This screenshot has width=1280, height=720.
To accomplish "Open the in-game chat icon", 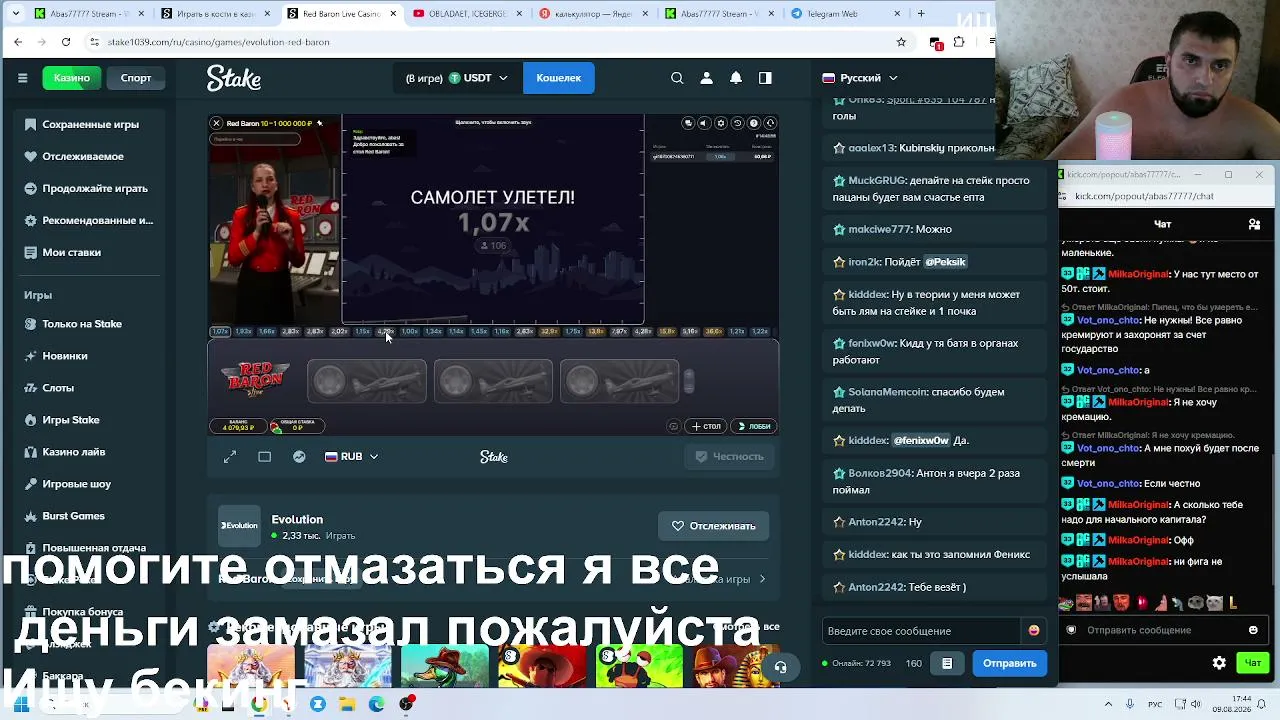I will [x=688, y=123].
